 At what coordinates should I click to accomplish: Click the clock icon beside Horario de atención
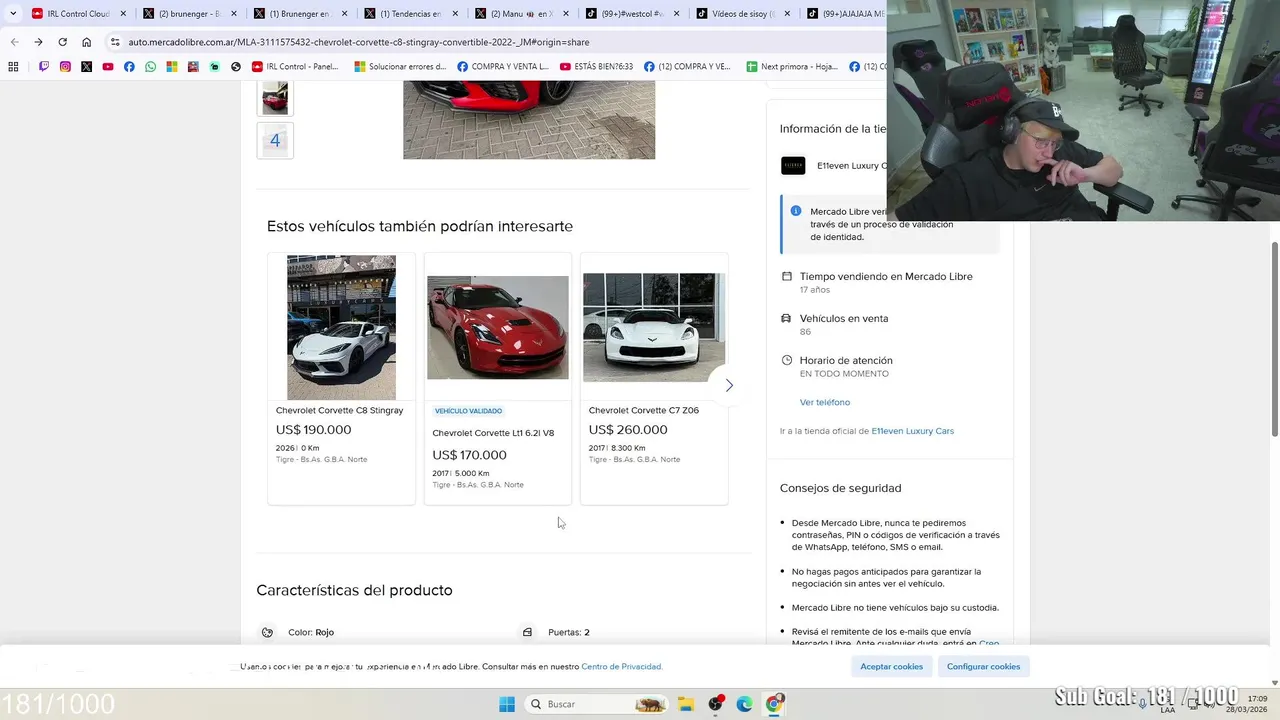[x=787, y=360]
